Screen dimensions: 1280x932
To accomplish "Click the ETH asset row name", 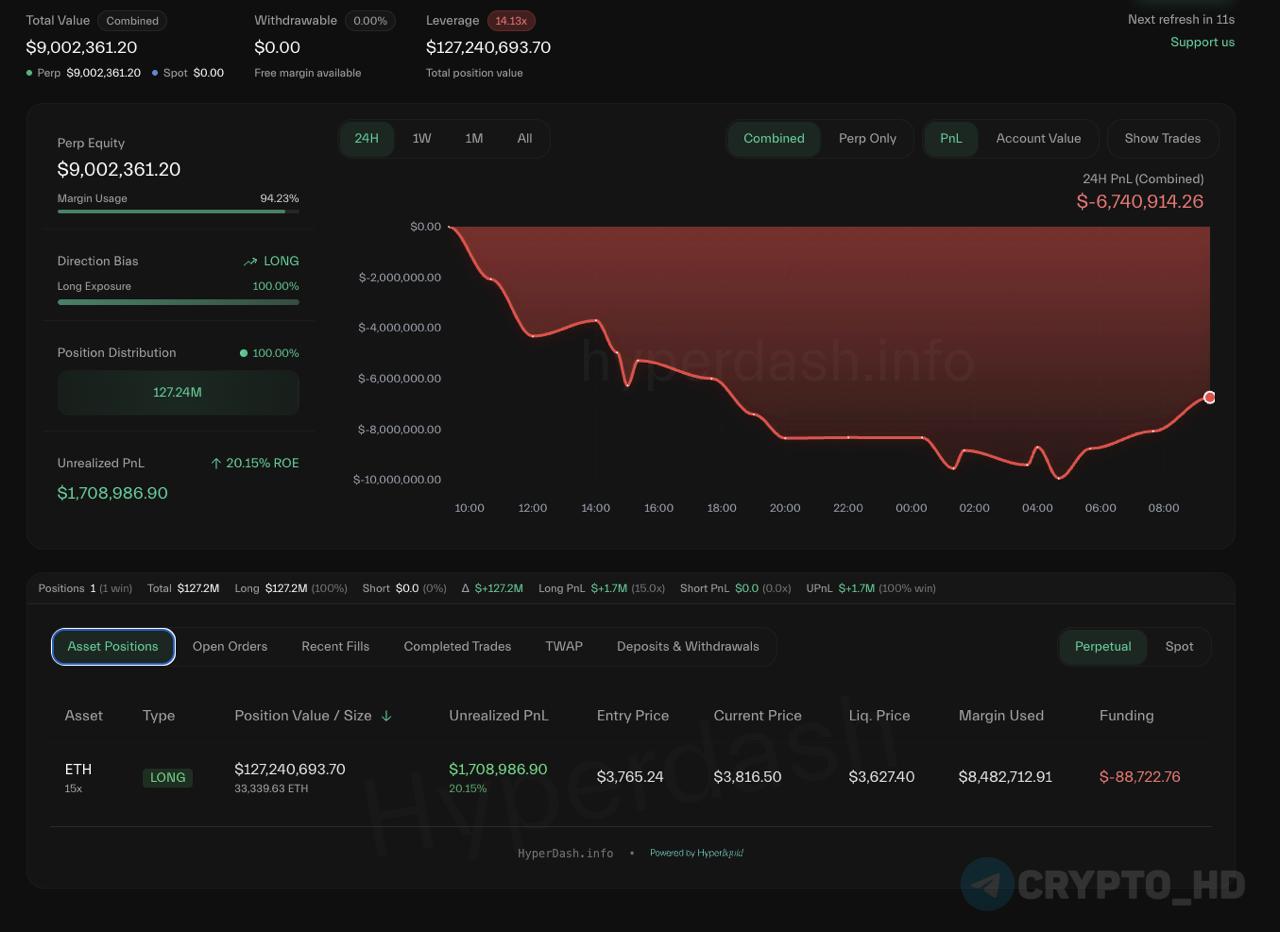I will click(x=78, y=769).
